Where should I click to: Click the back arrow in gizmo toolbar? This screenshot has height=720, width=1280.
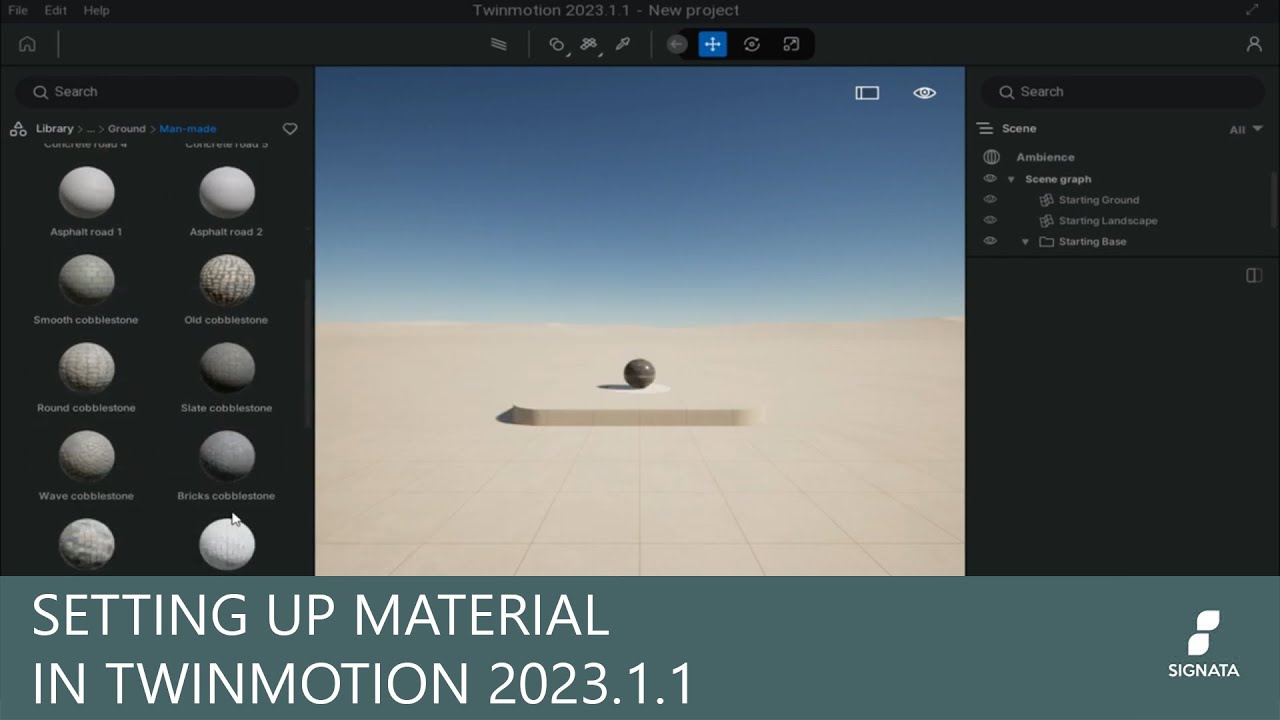[x=676, y=44]
